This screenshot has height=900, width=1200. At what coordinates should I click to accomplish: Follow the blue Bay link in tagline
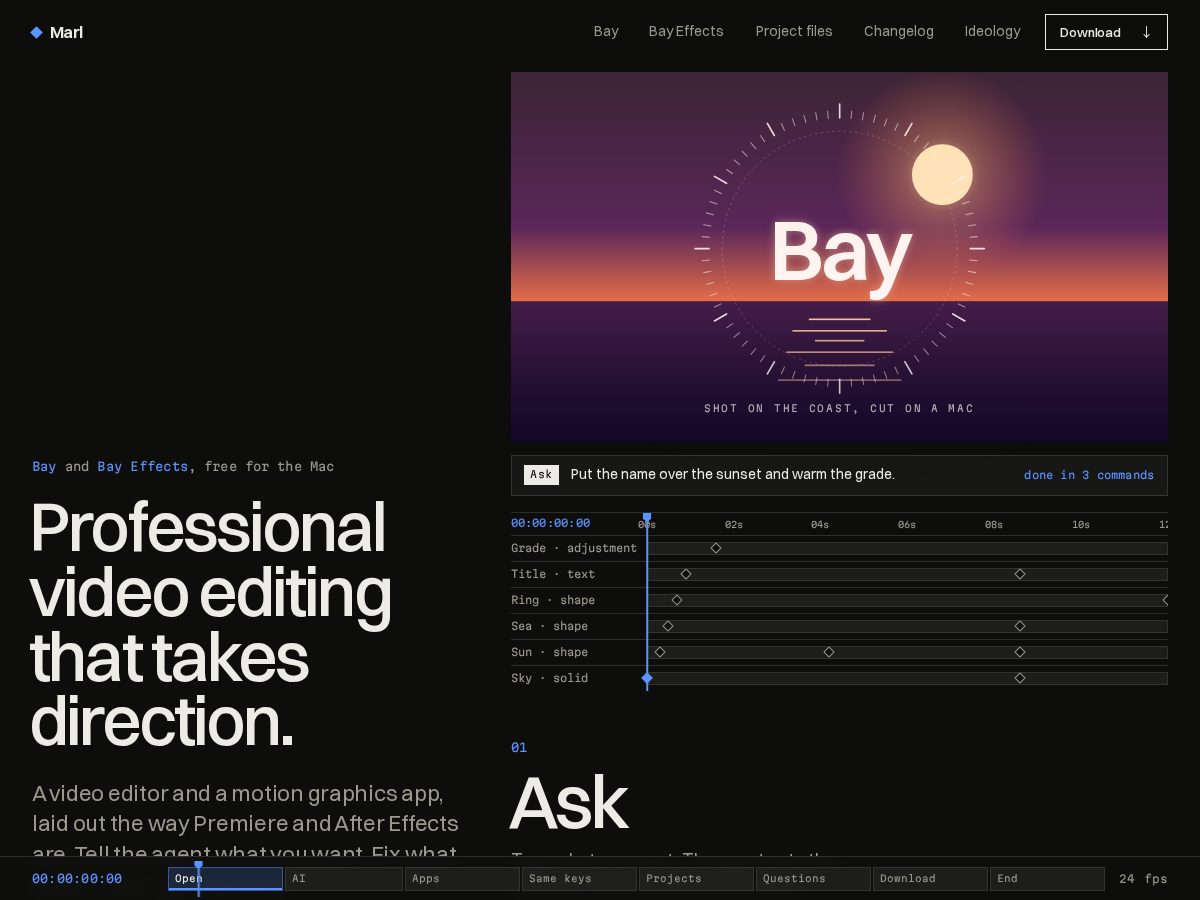pos(44,466)
